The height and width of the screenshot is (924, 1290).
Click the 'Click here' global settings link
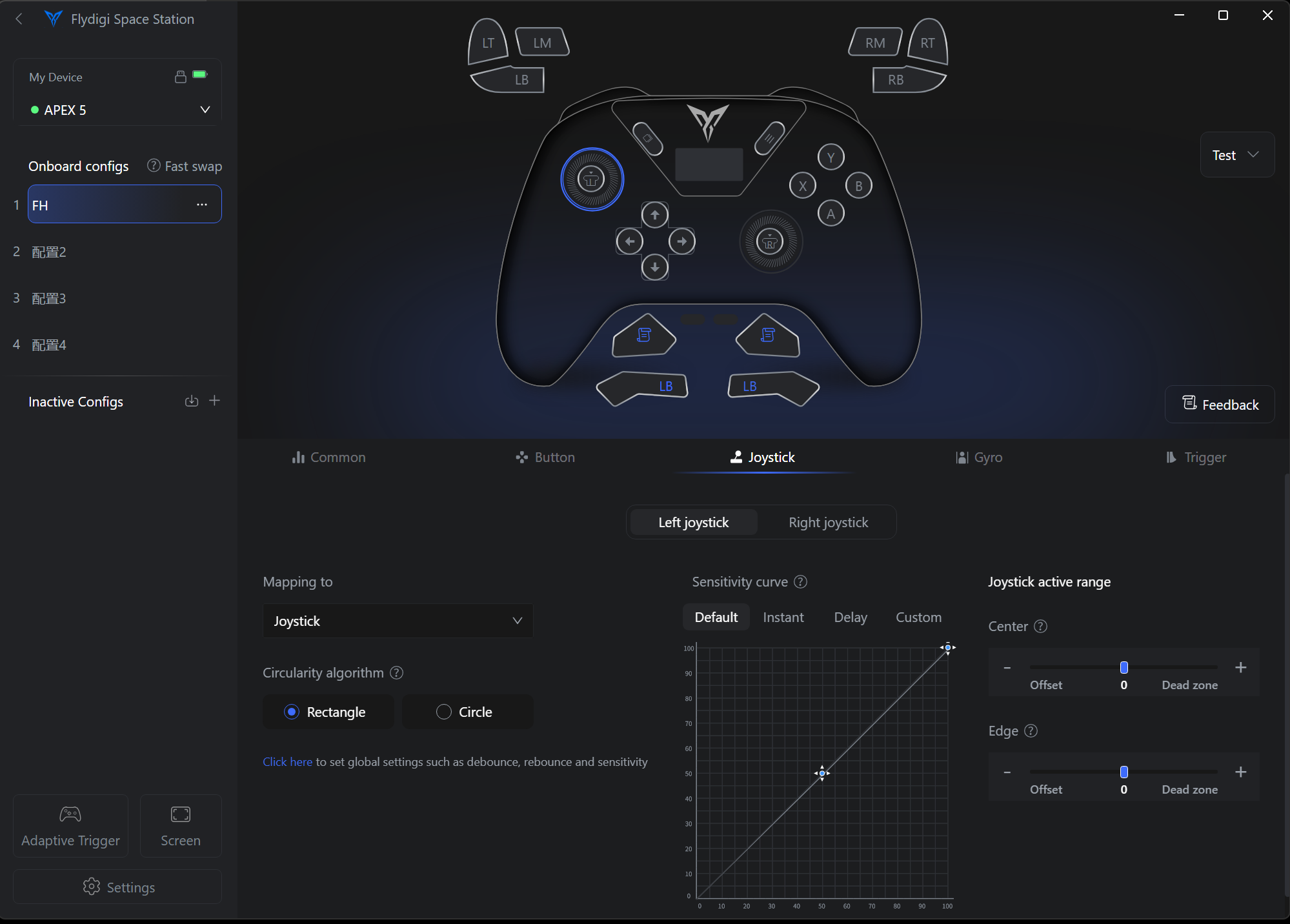(287, 762)
